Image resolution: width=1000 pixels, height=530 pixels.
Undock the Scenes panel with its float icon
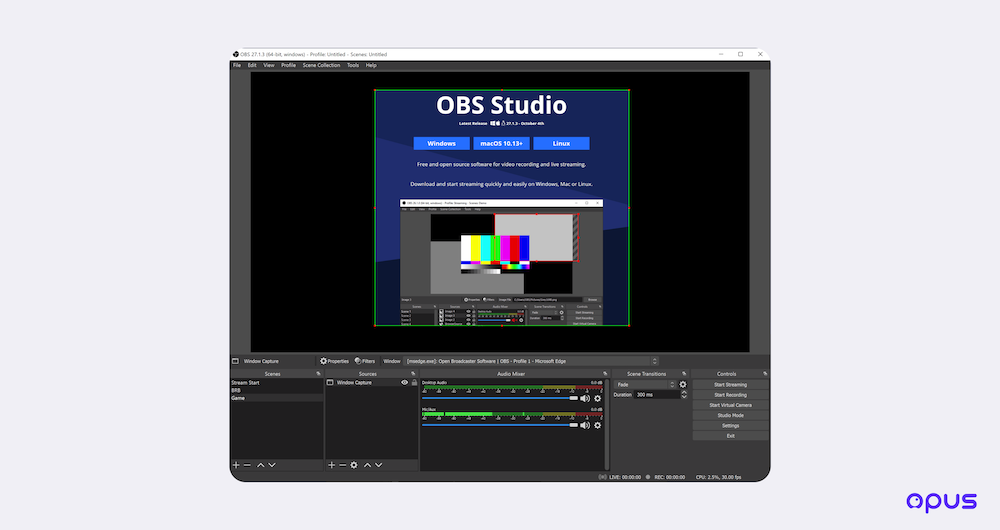pos(318,374)
